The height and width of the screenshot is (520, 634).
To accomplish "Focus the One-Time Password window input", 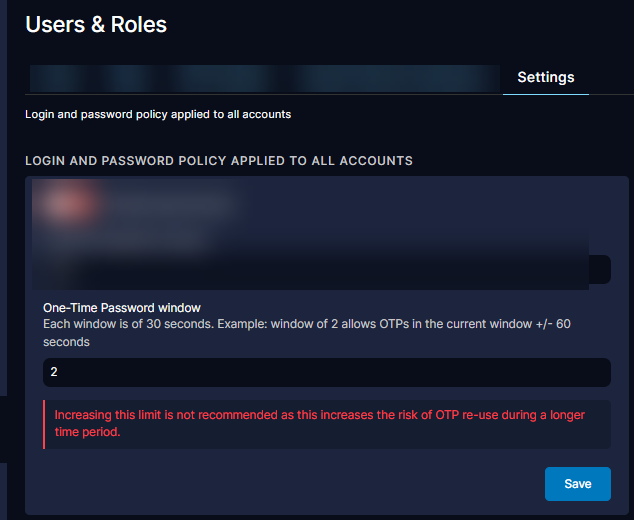I will tap(326, 372).
